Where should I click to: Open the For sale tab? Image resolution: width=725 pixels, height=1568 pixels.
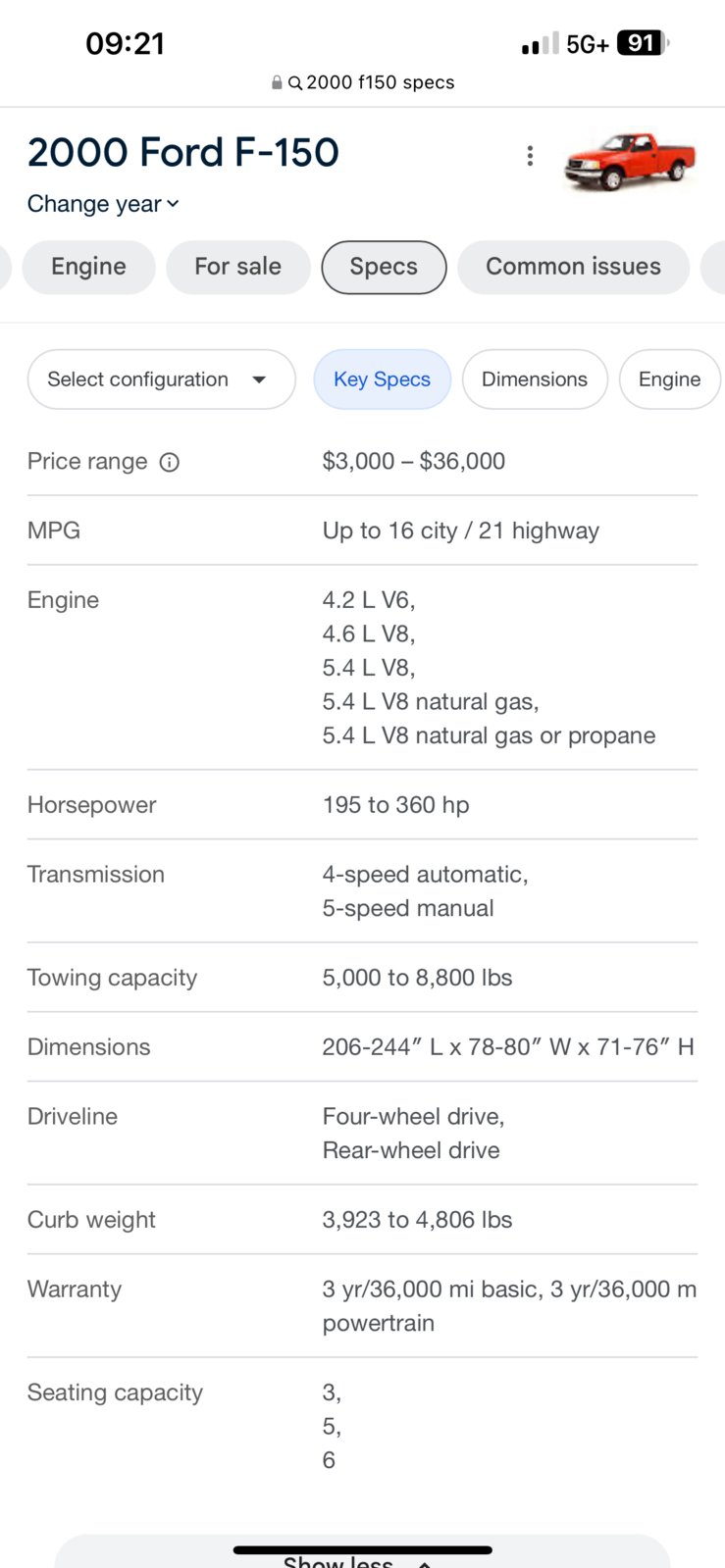[237, 267]
